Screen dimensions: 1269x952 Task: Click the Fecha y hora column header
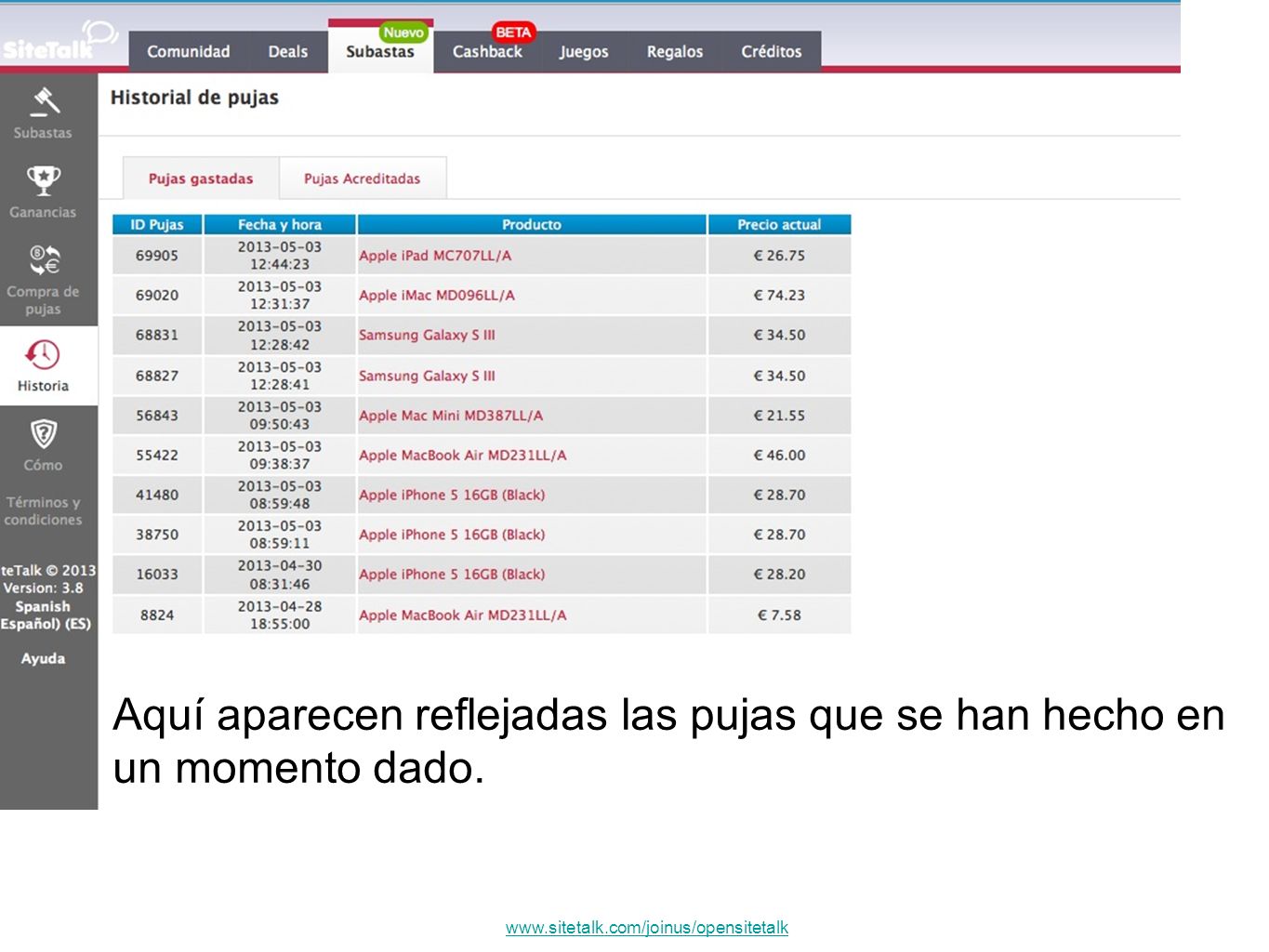click(x=280, y=225)
